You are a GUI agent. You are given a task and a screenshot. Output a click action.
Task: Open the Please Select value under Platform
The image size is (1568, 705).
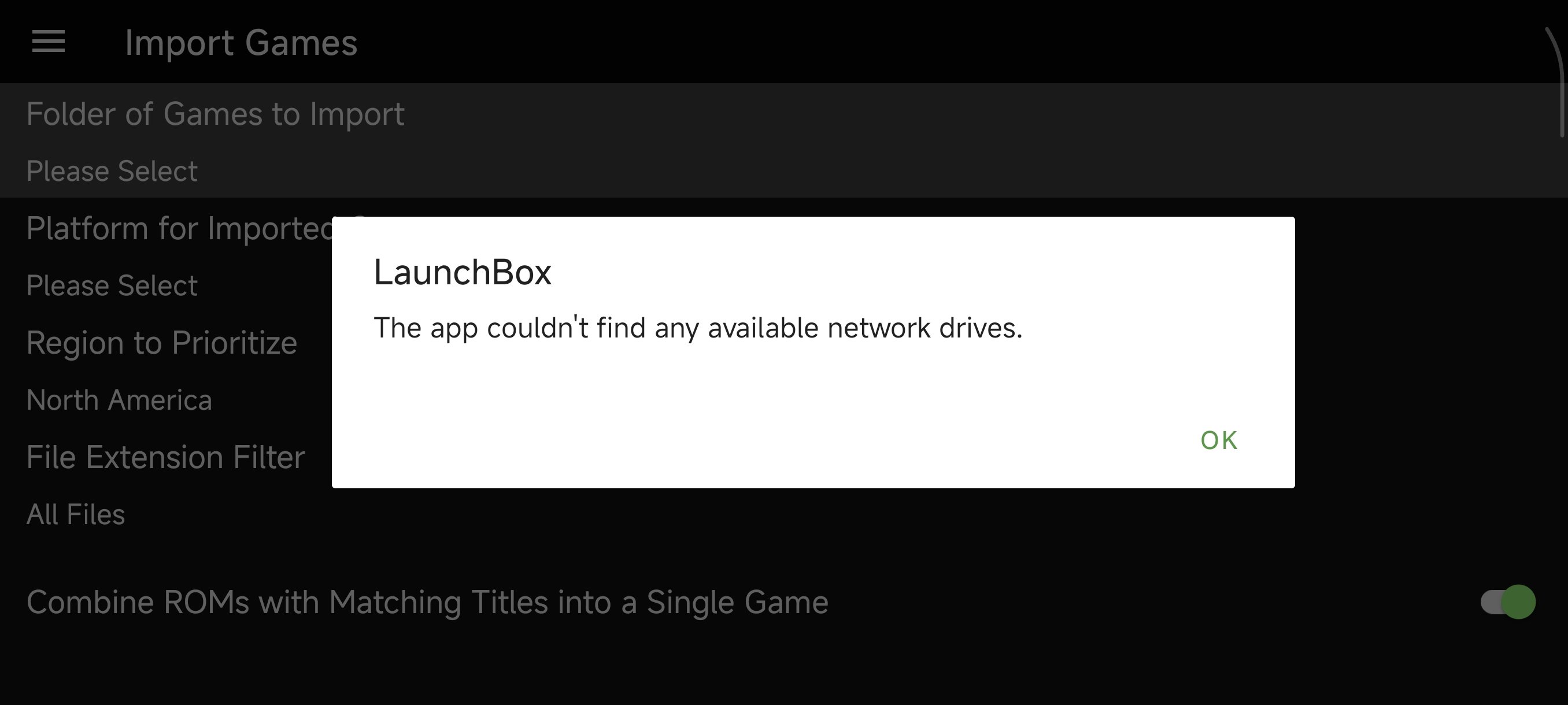point(112,285)
